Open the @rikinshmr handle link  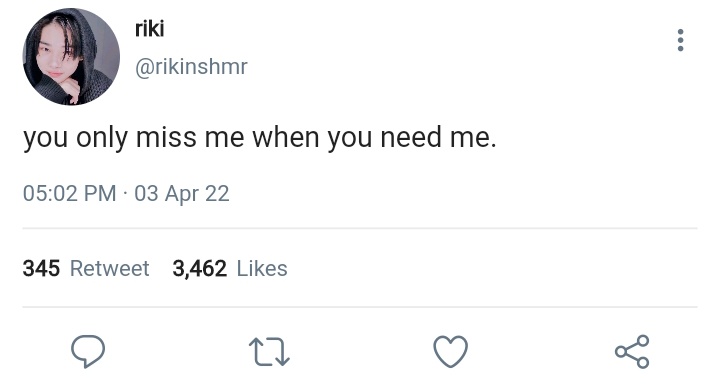click(191, 67)
